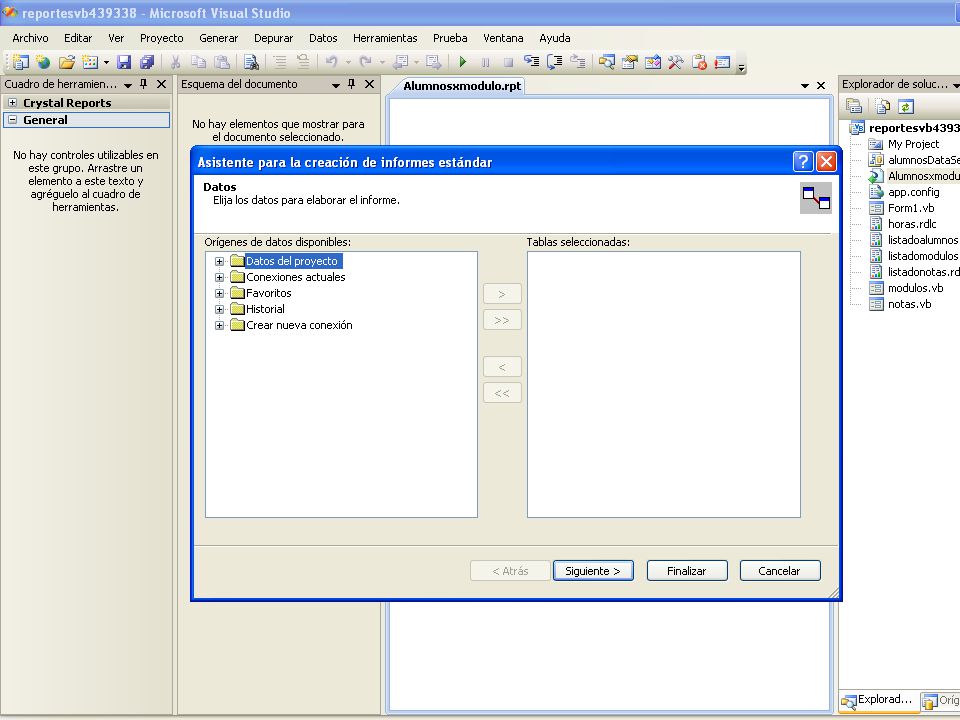This screenshot has height=720, width=960.
Task: Click the Redo arrow icon
Action: coord(366,62)
